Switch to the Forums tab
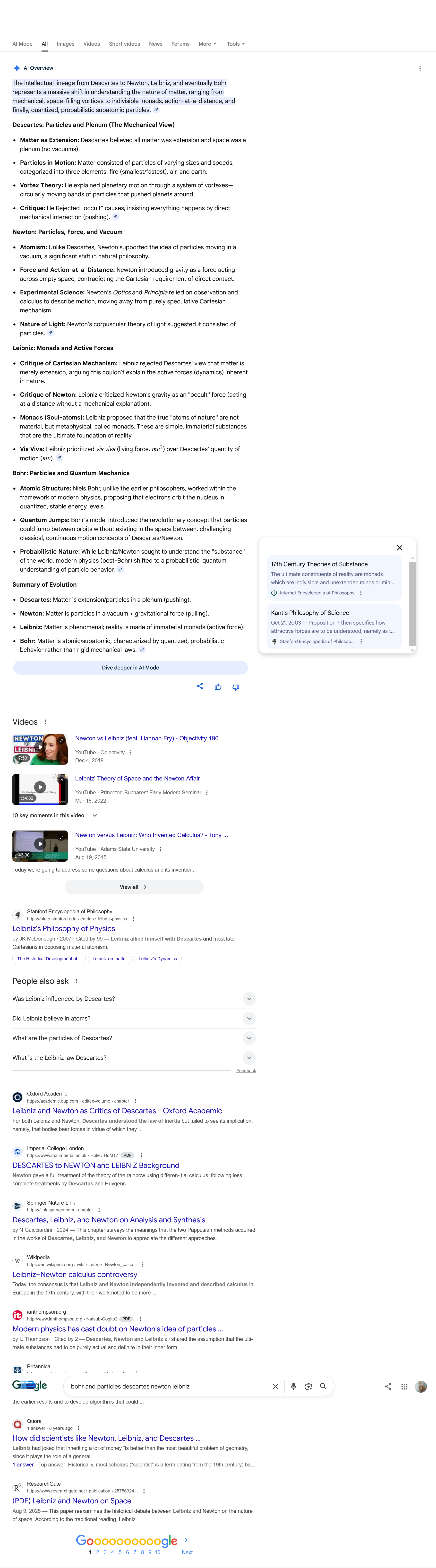 click(180, 44)
